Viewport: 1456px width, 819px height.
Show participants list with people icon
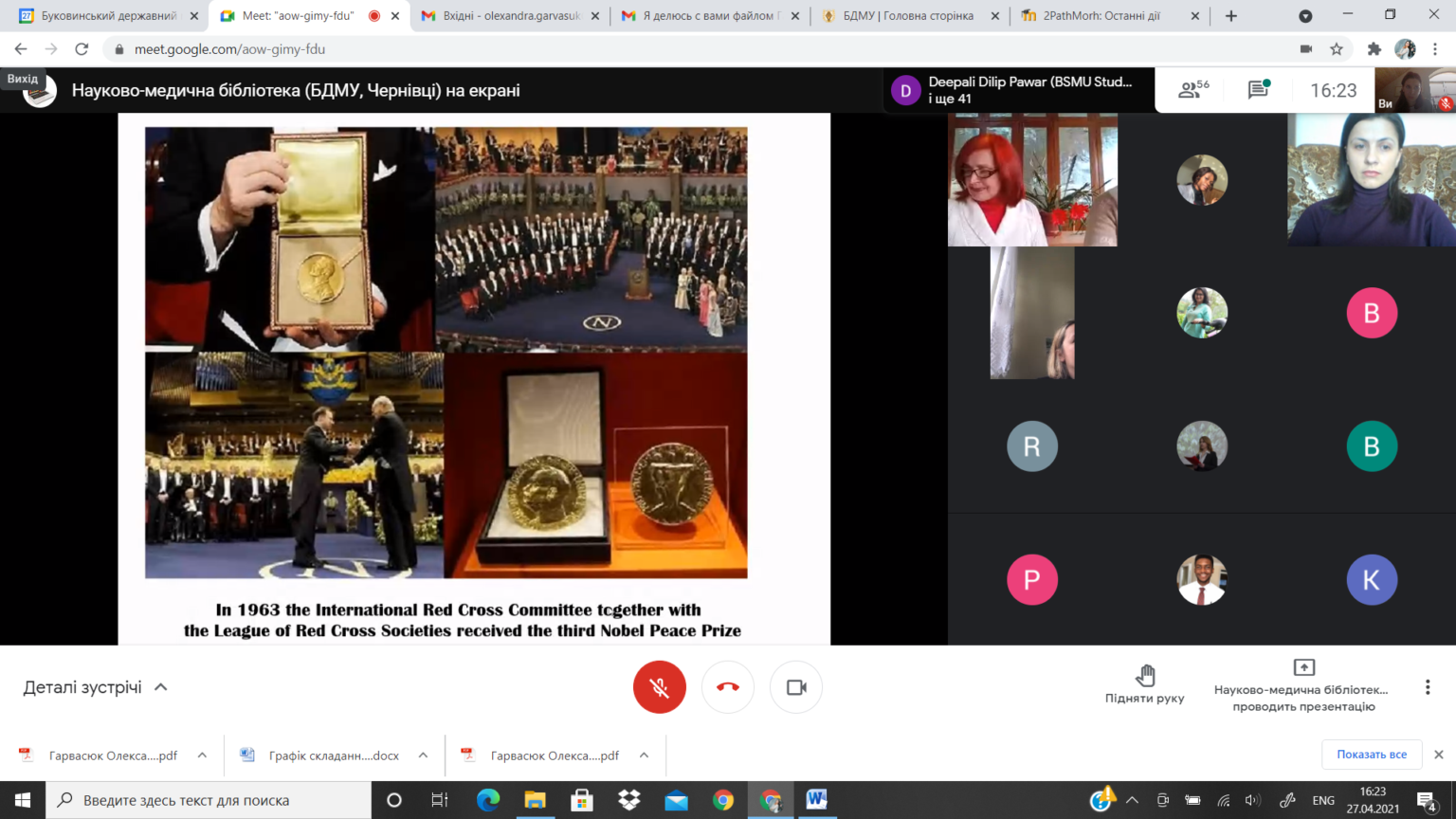(1193, 90)
